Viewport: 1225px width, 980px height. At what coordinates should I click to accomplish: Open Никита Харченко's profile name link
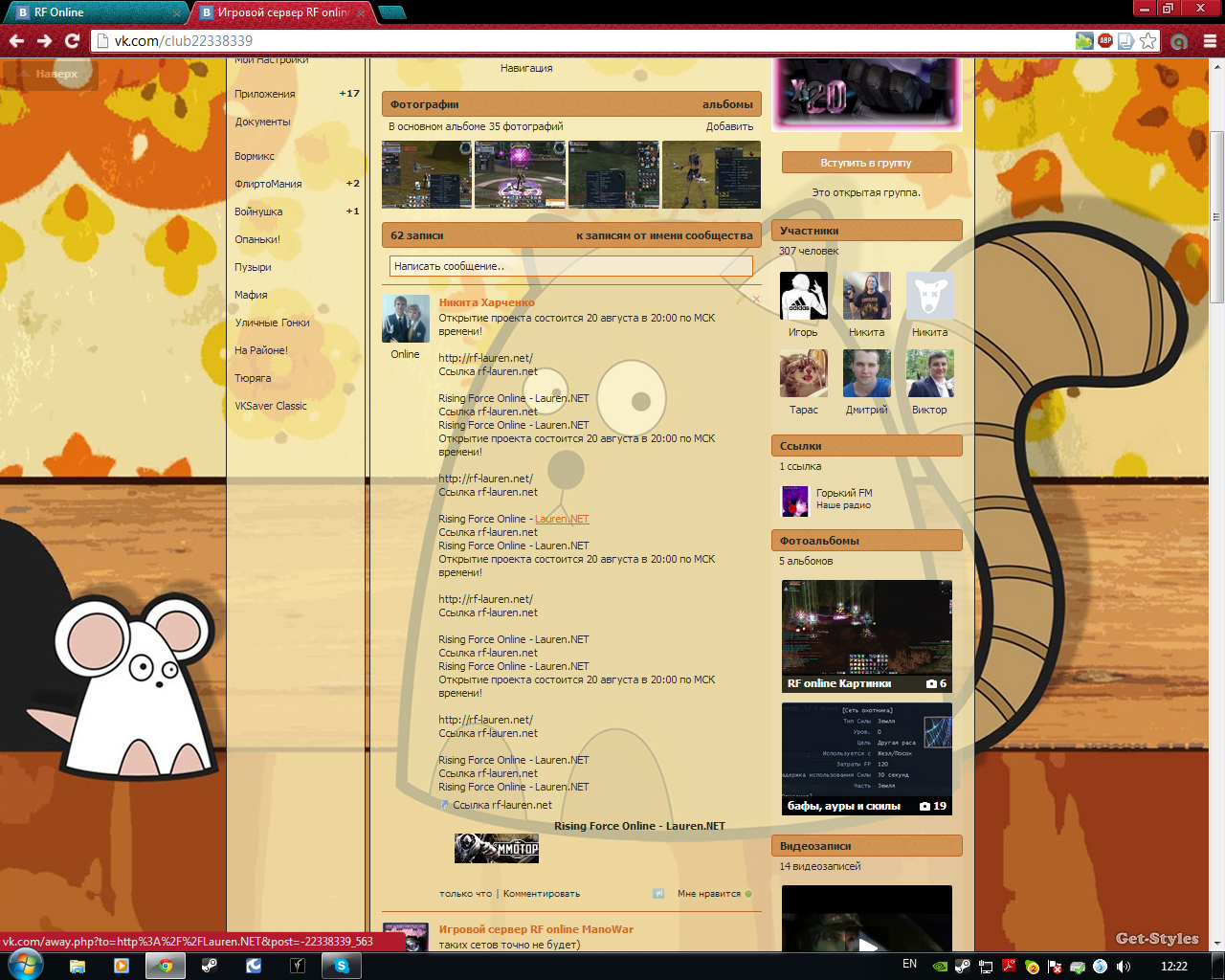[486, 302]
